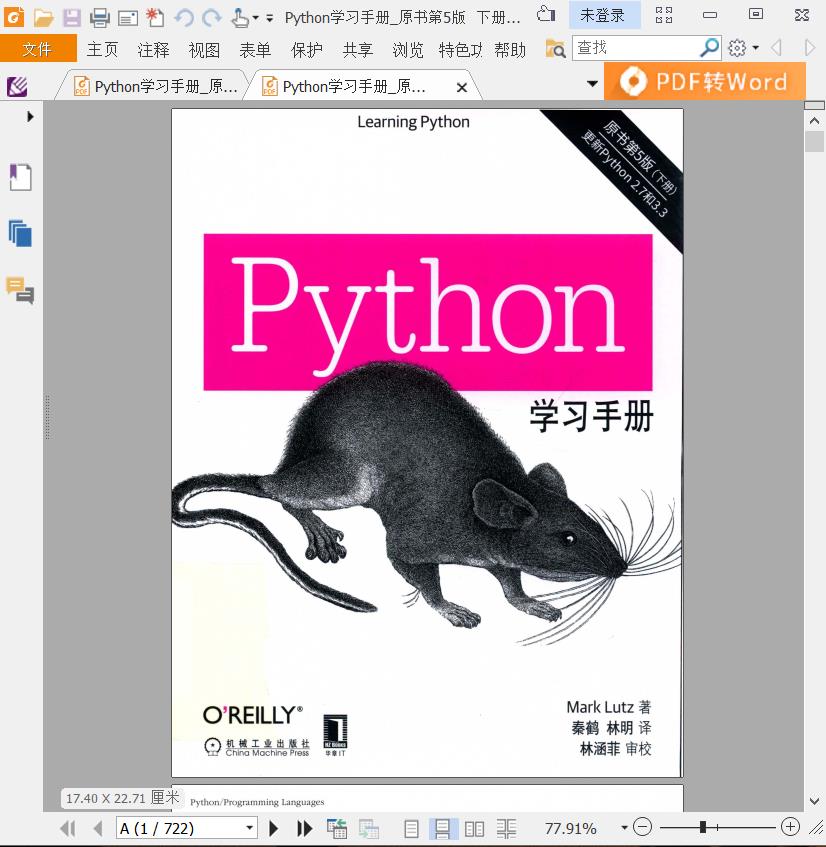Open the page thumbnails panel from the sidebar
Image resolution: width=826 pixels, height=847 pixels.
[21, 233]
